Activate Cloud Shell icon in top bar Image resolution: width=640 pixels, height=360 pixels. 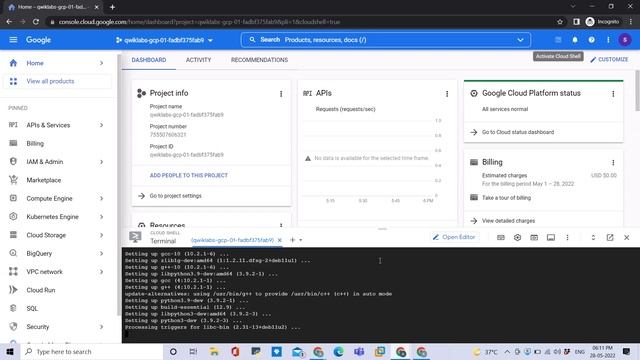[558, 40]
